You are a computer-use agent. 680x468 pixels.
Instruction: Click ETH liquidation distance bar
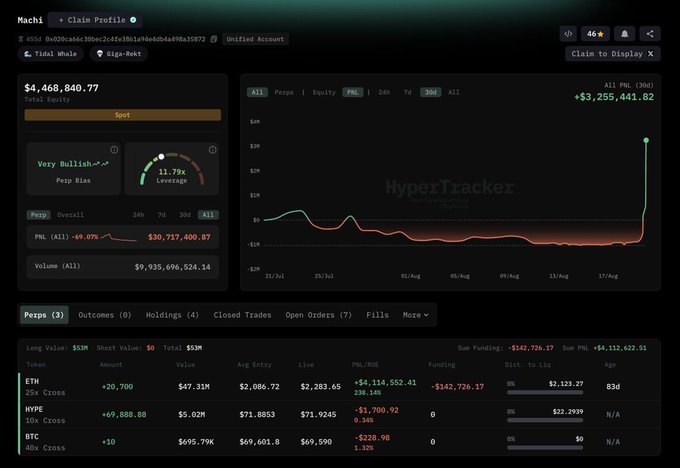tap(545, 392)
